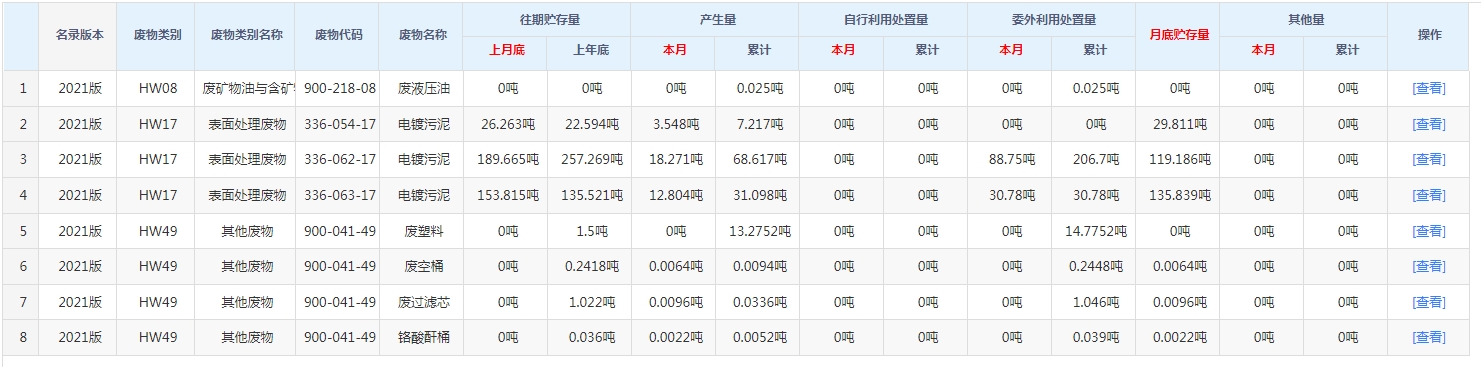The width and height of the screenshot is (1481, 367).
Task: Select the 月底贮存量 column header
Action: tap(1179, 34)
